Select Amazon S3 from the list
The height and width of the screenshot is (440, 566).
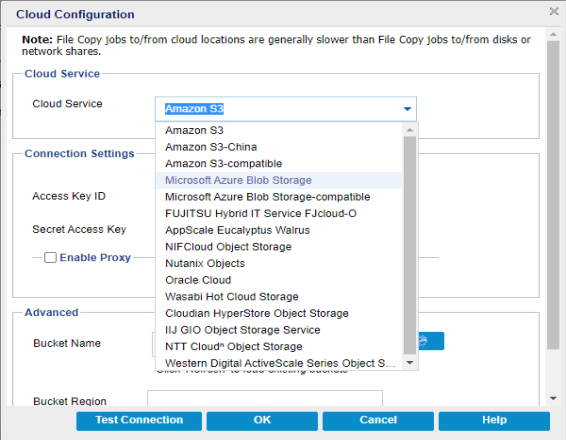coord(279,130)
